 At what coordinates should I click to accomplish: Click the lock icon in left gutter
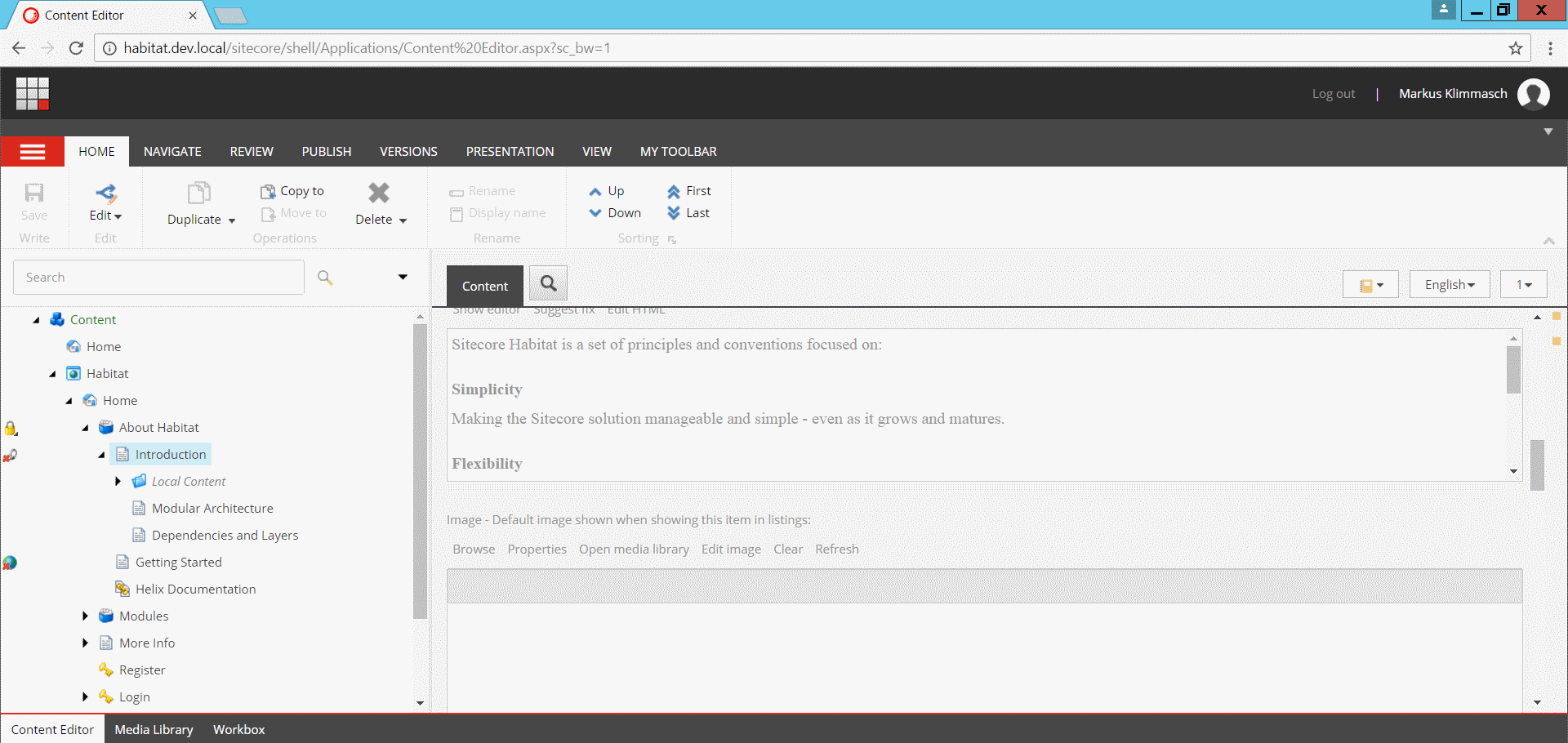(11, 428)
